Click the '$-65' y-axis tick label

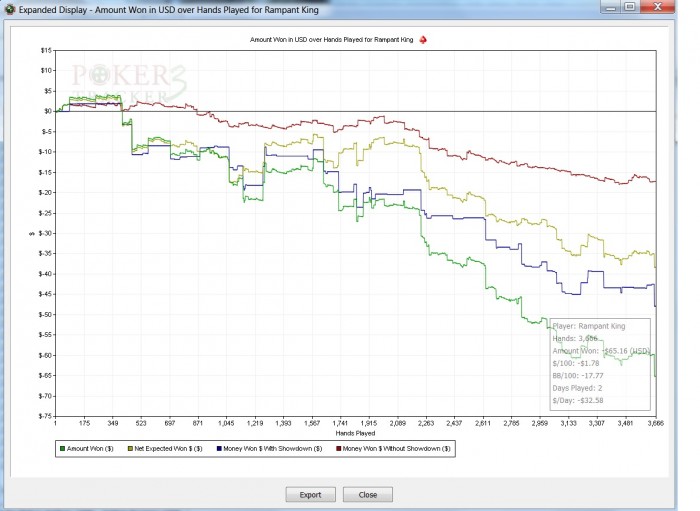click(45, 375)
